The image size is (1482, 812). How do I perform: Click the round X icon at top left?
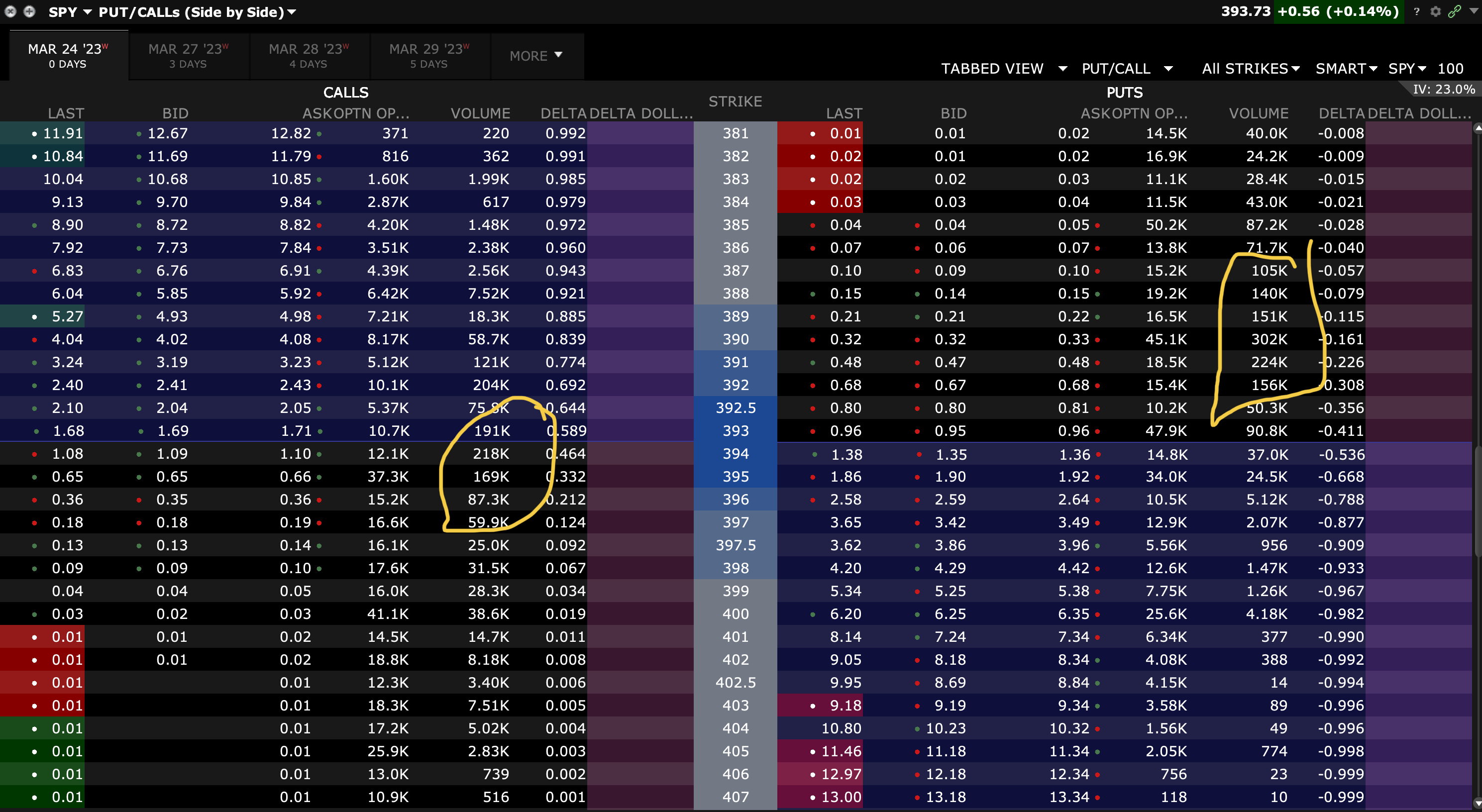(10, 11)
